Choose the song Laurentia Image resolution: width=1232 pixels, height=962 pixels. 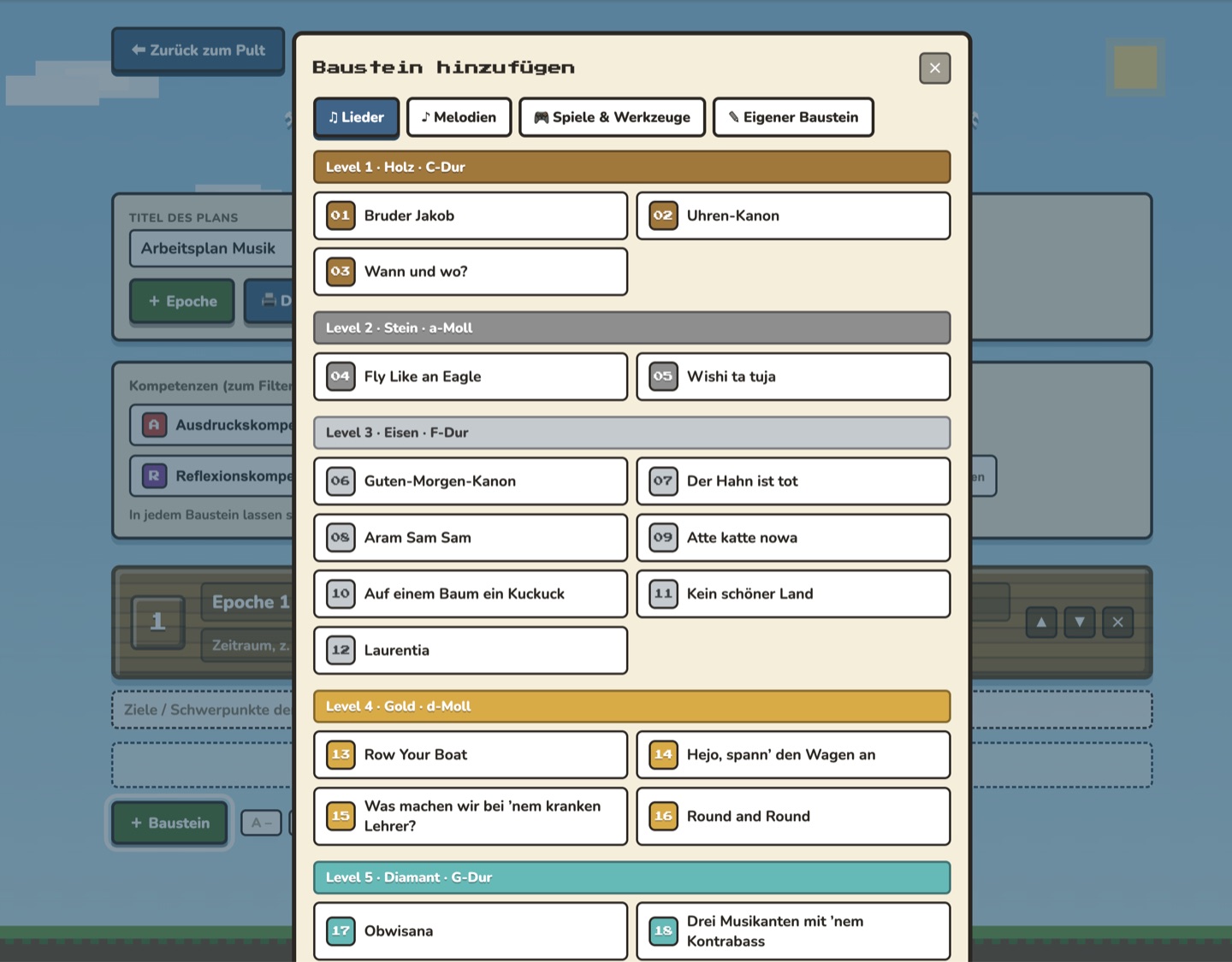(471, 651)
